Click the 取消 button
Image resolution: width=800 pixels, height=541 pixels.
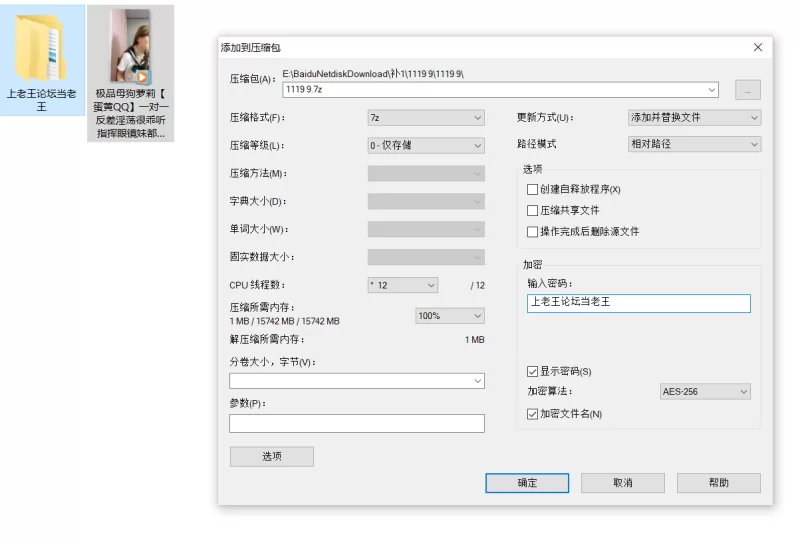623,483
